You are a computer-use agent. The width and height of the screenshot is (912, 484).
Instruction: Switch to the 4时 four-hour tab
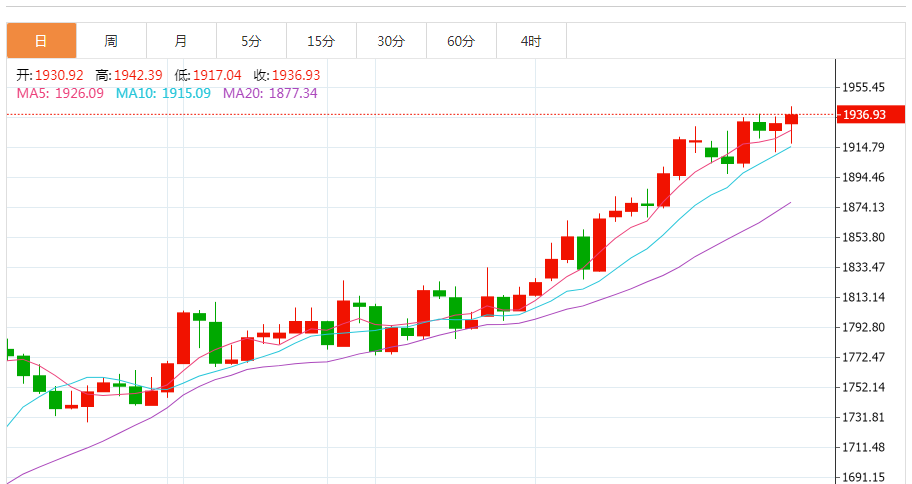531,41
